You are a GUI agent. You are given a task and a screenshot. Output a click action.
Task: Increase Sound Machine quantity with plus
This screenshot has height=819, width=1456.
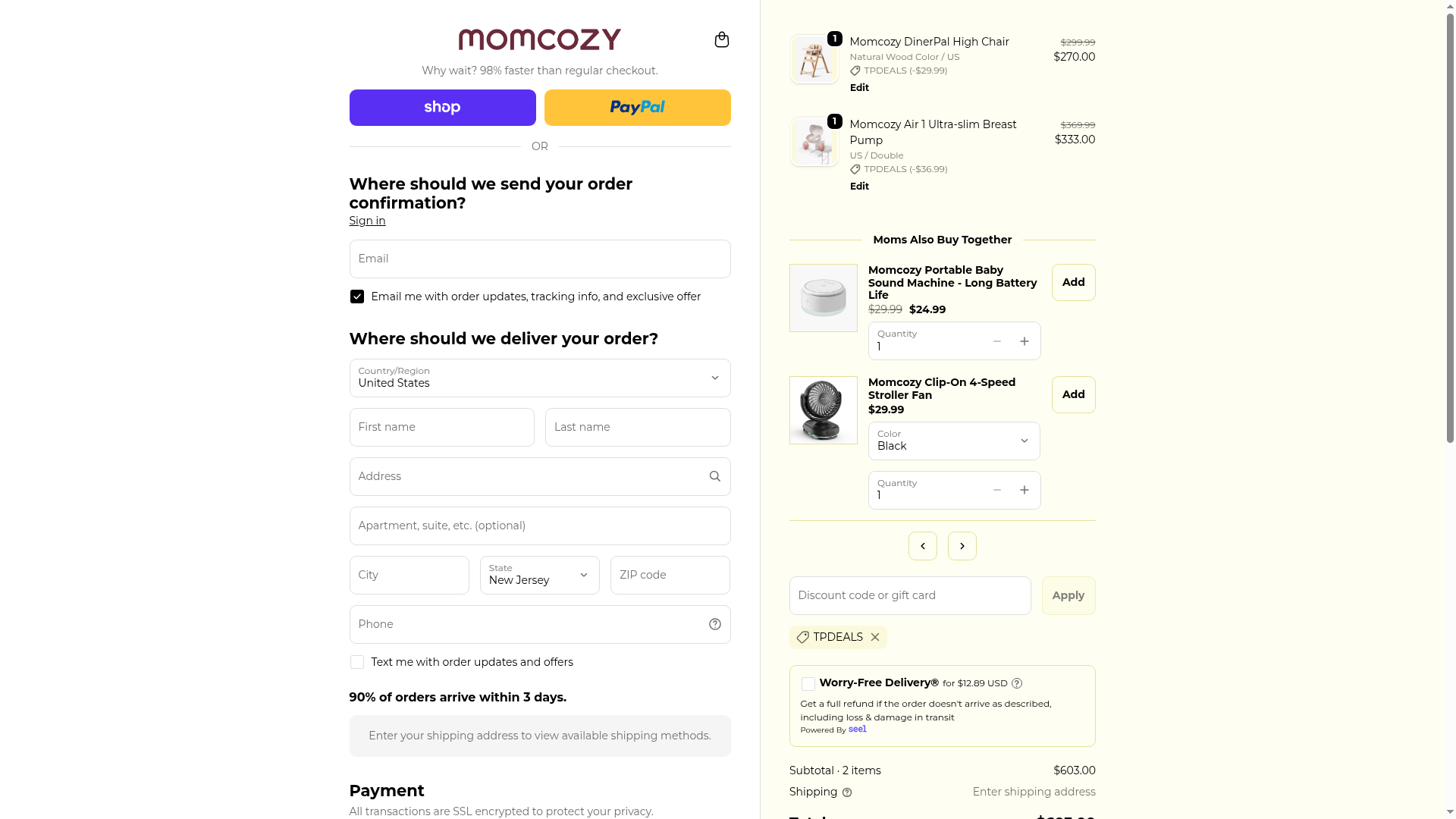(x=1025, y=341)
